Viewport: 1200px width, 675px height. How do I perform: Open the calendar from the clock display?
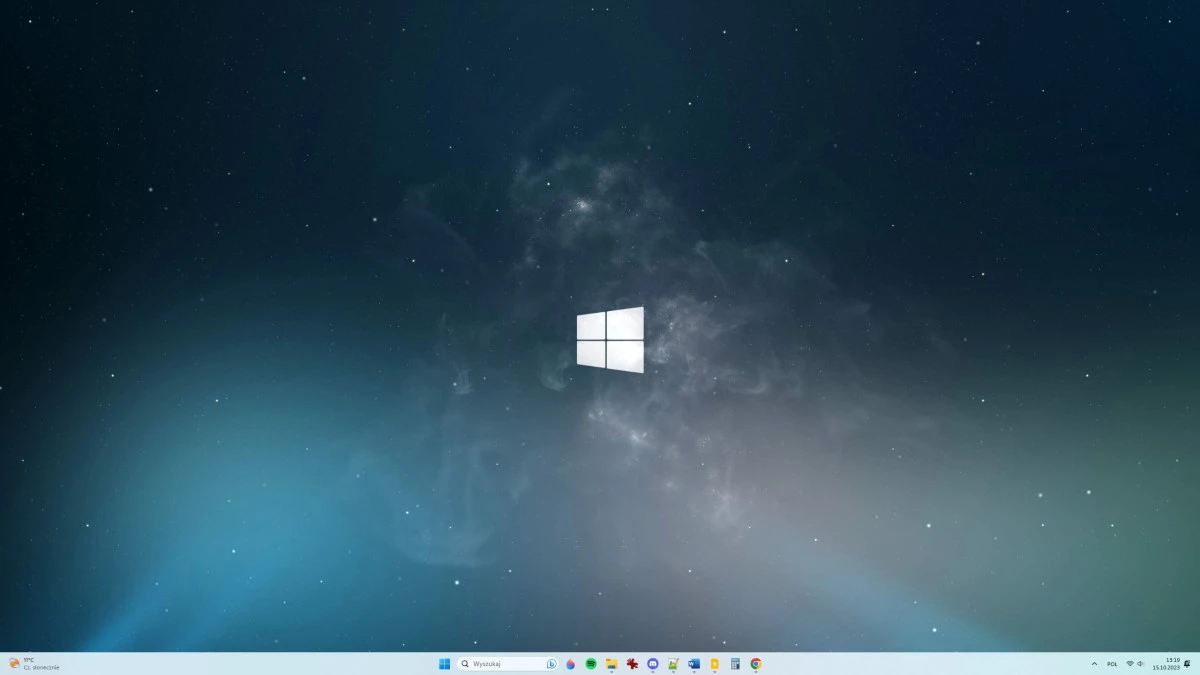point(1167,663)
